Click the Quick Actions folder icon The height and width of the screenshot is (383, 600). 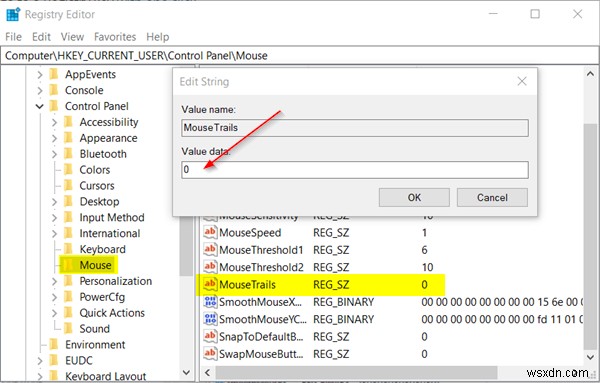(68, 313)
